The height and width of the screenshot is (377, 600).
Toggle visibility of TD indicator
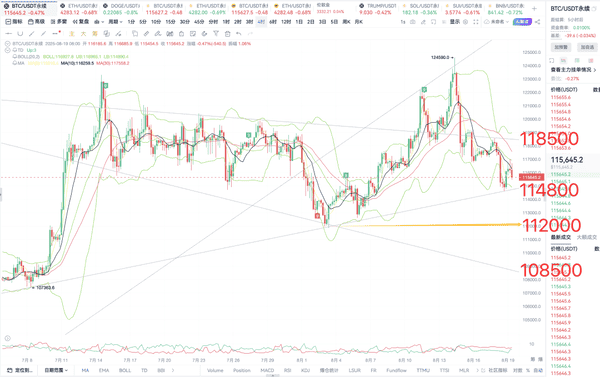point(15,50)
